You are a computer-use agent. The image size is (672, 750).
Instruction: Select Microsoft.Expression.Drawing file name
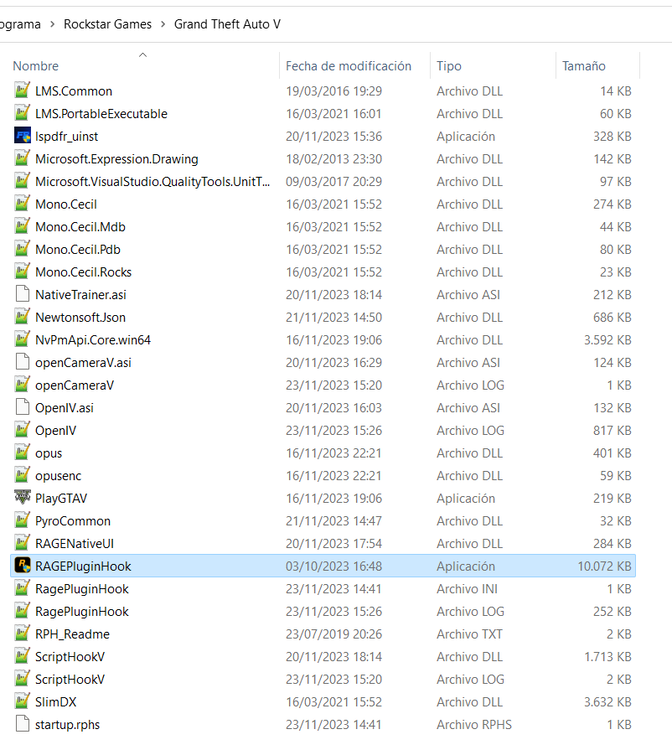pyautogui.click(x=117, y=159)
